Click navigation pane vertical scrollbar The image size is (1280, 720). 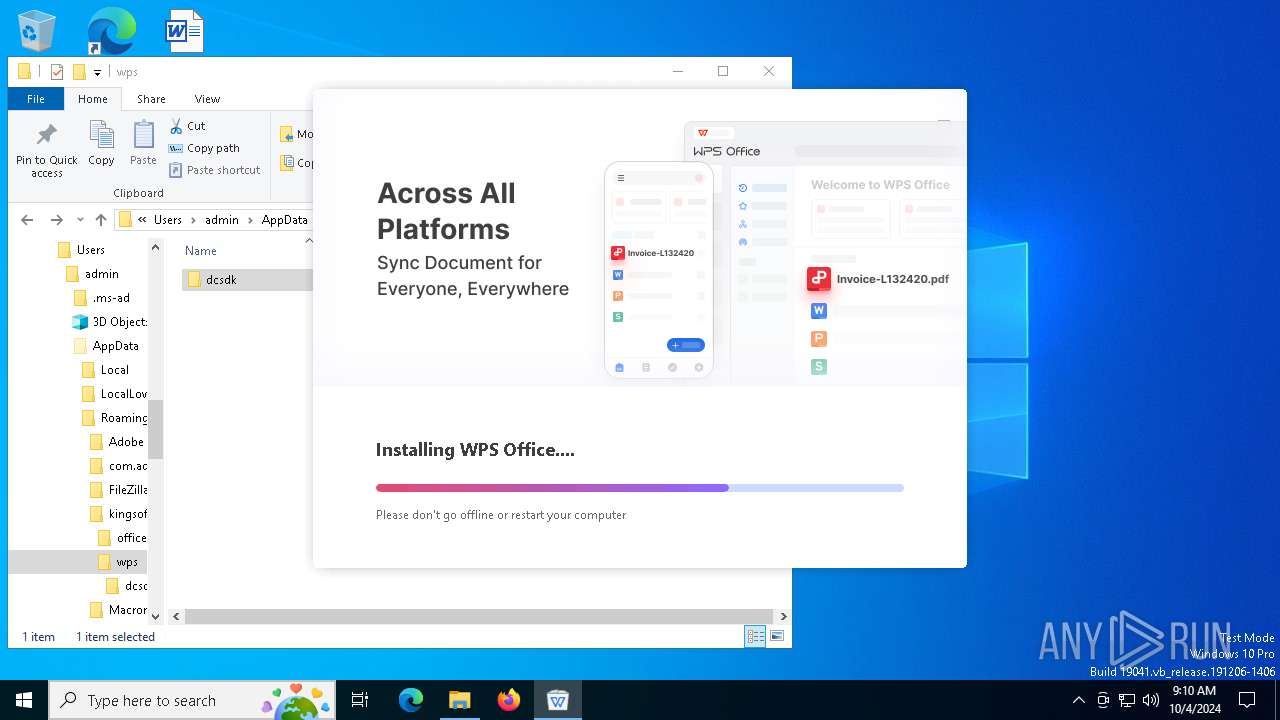pos(155,428)
